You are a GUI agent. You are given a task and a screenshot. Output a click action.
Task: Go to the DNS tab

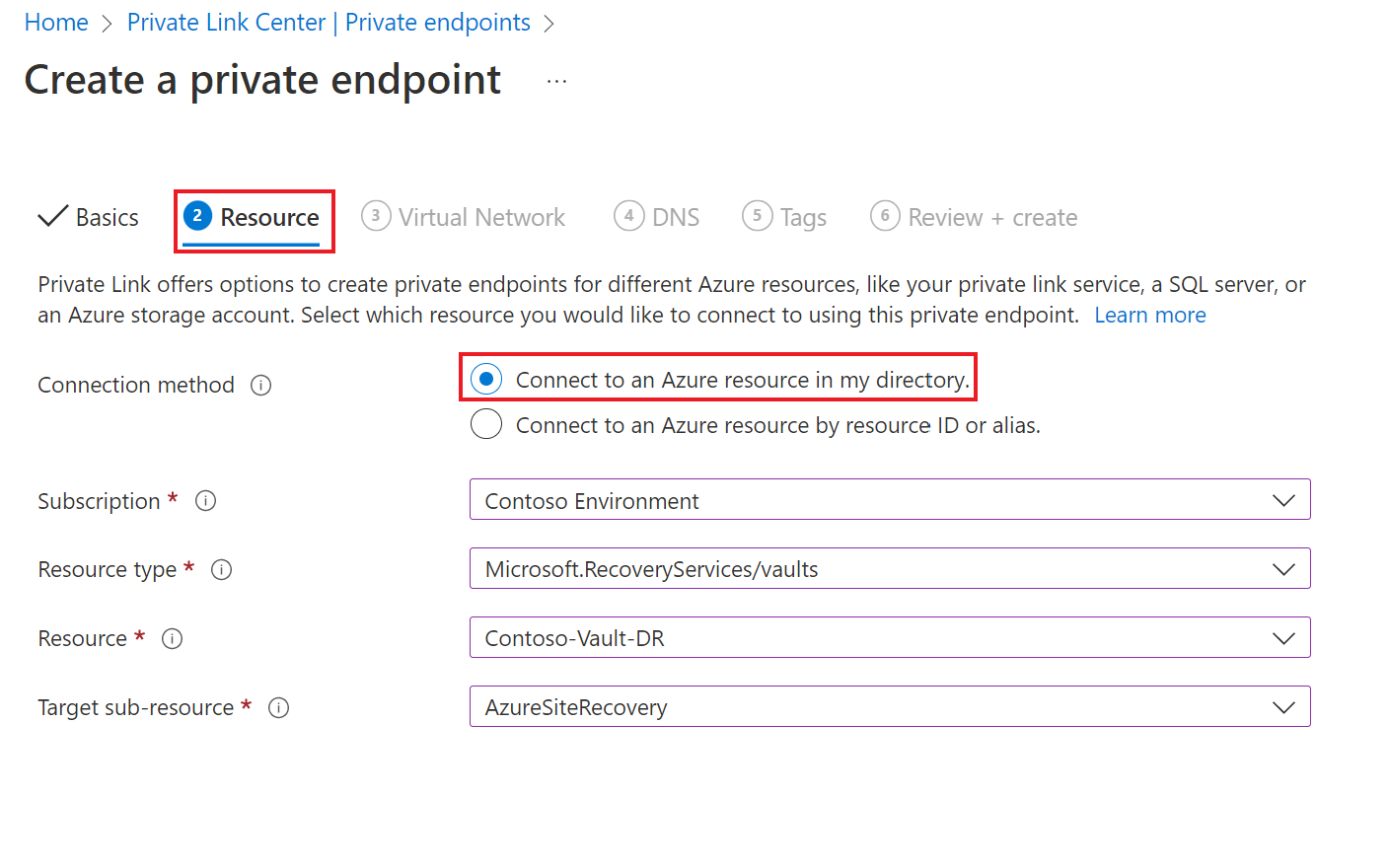pyautogui.click(x=675, y=217)
